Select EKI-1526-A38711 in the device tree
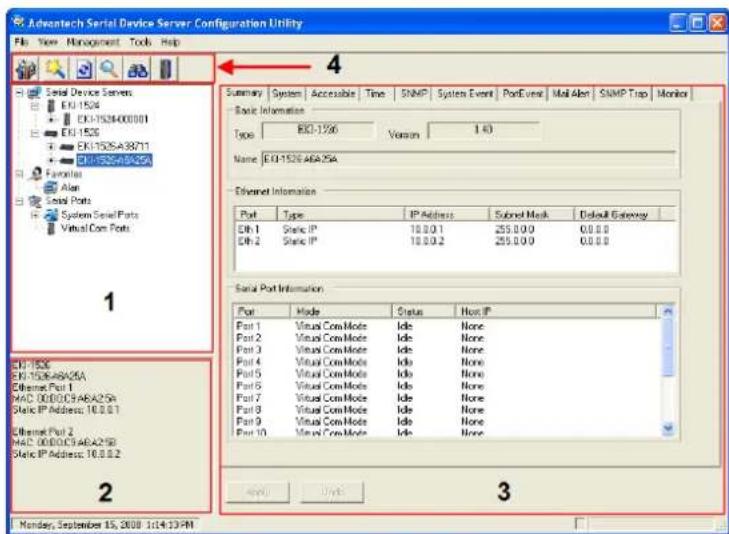729x534 pixels. coord(113,147)
